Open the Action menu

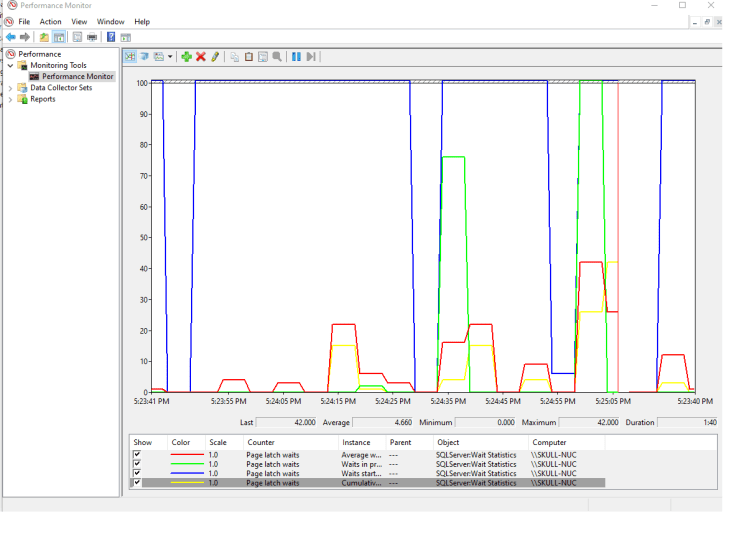(50, 21)
